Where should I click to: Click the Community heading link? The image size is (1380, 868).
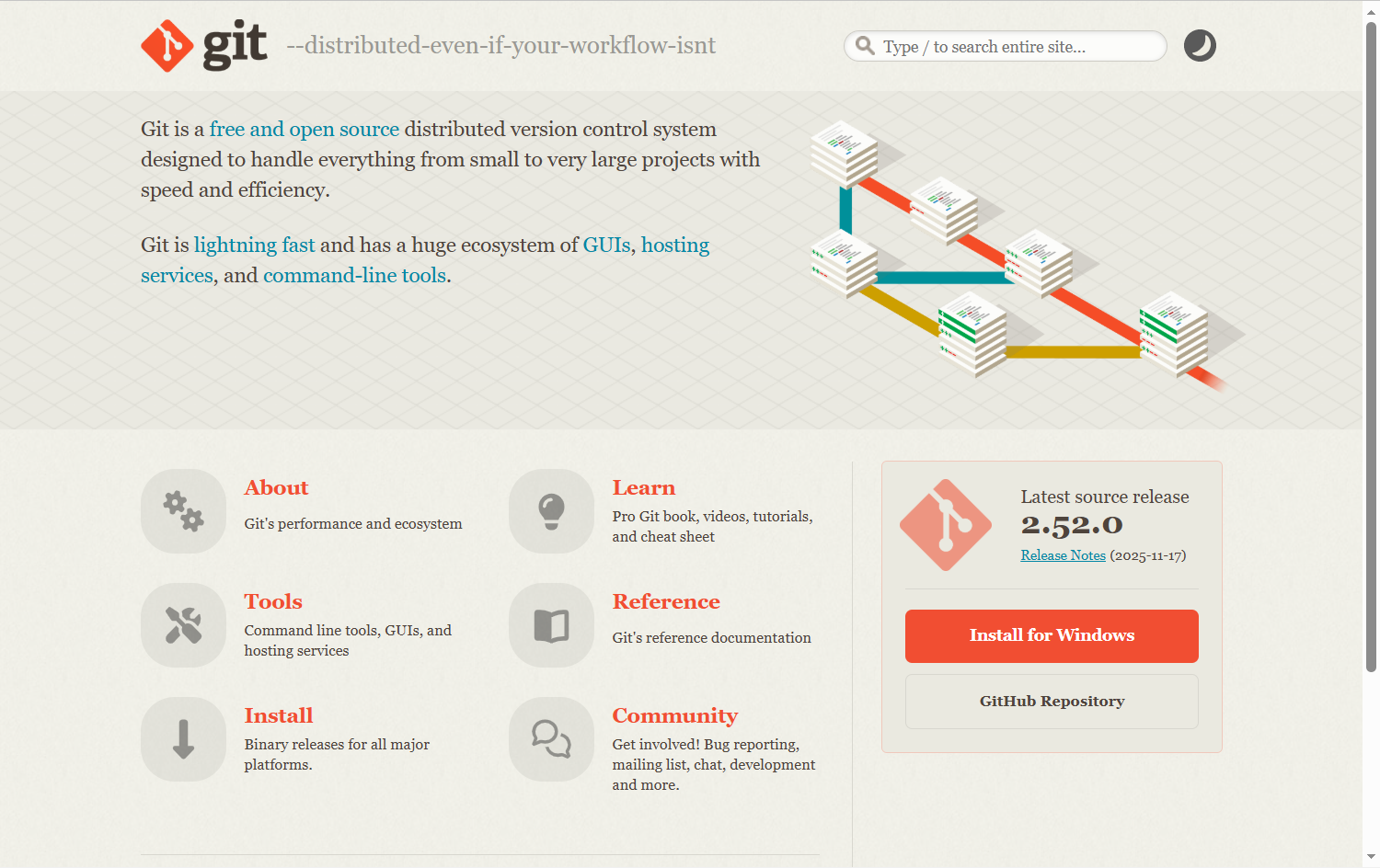[x=674, y=715]
